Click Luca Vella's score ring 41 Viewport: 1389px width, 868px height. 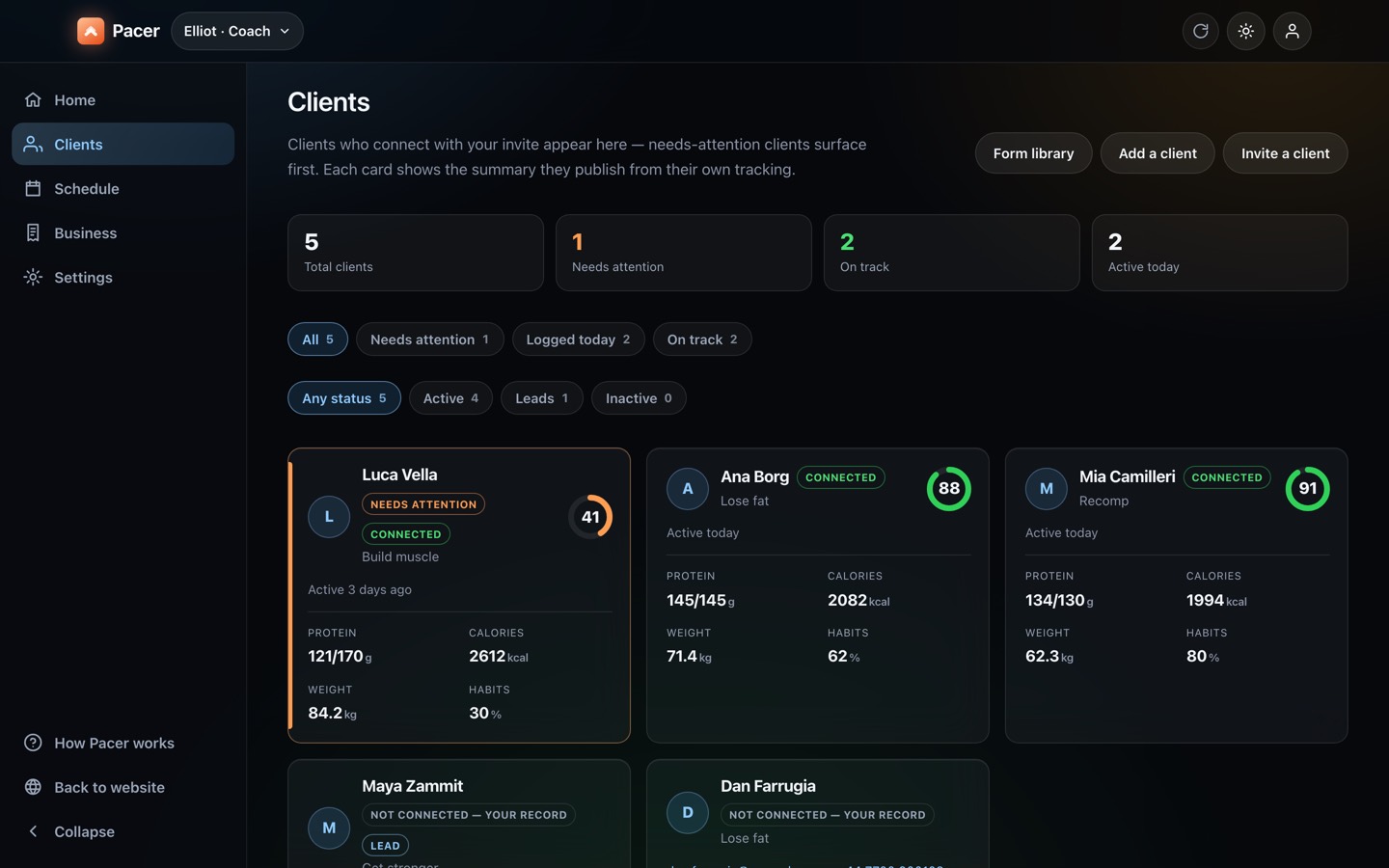(590, 516)
